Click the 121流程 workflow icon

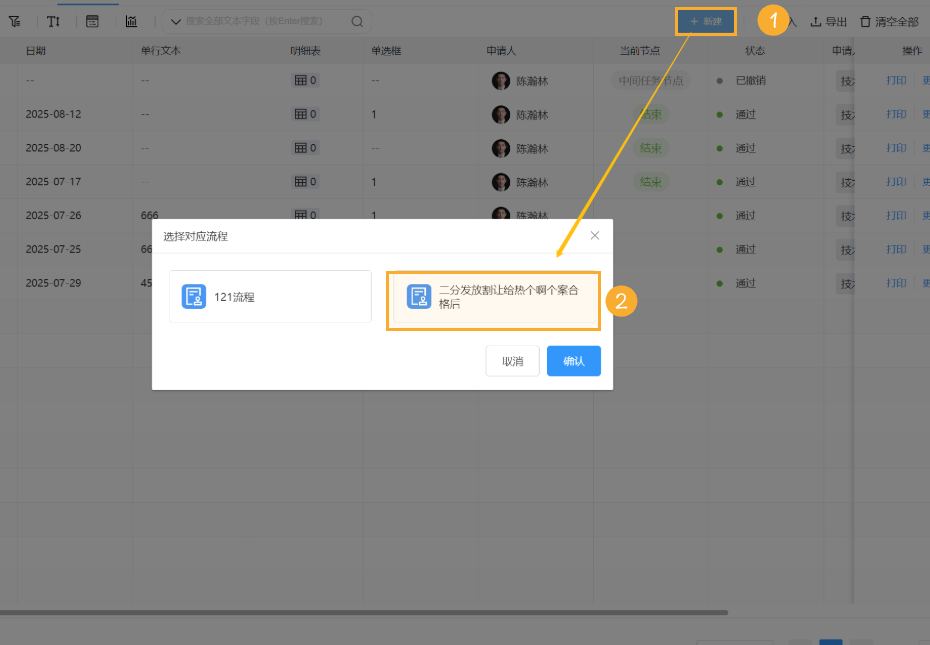tap(194, 296)
